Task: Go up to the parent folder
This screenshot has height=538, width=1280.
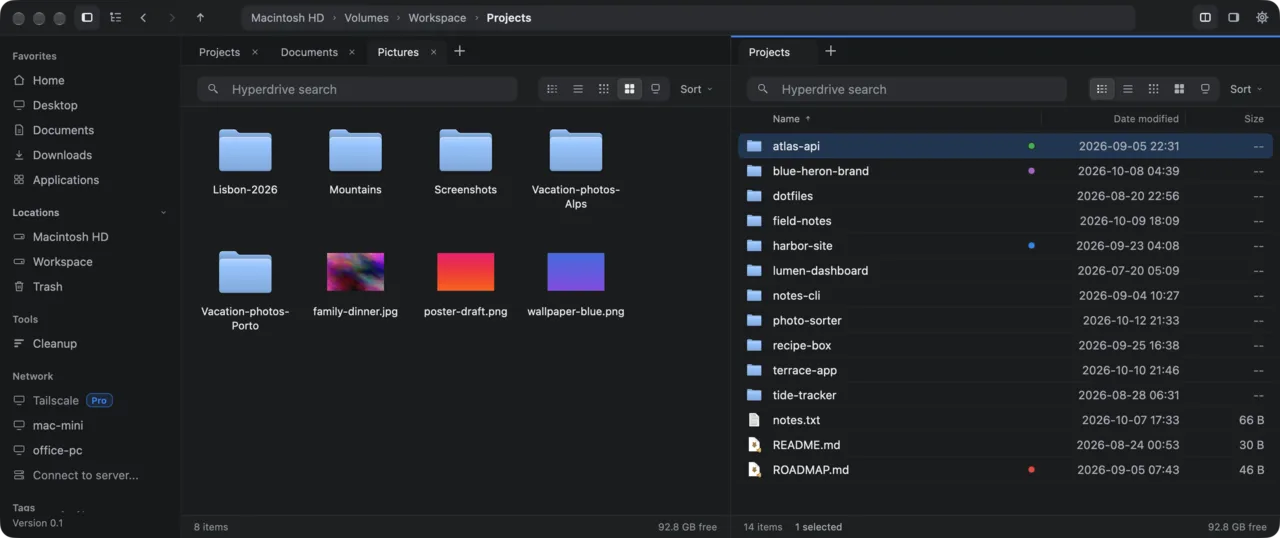Action: coord(201,18)
